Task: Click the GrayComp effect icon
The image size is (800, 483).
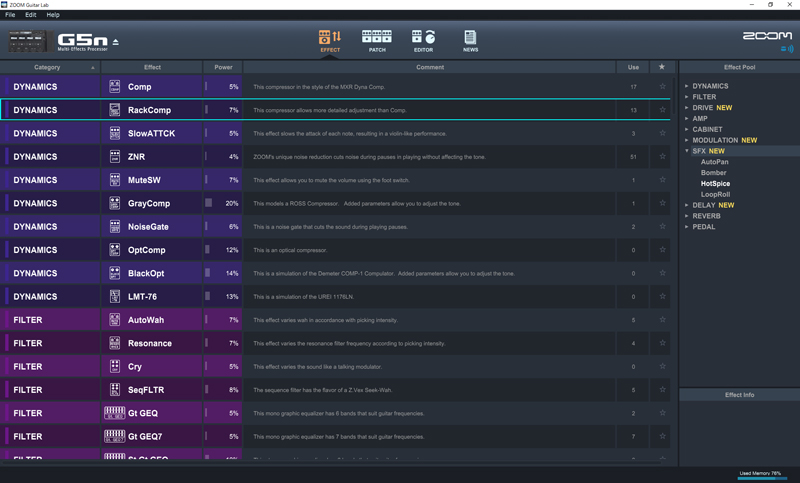Action: pyautogui.click(x=115, y=203)
